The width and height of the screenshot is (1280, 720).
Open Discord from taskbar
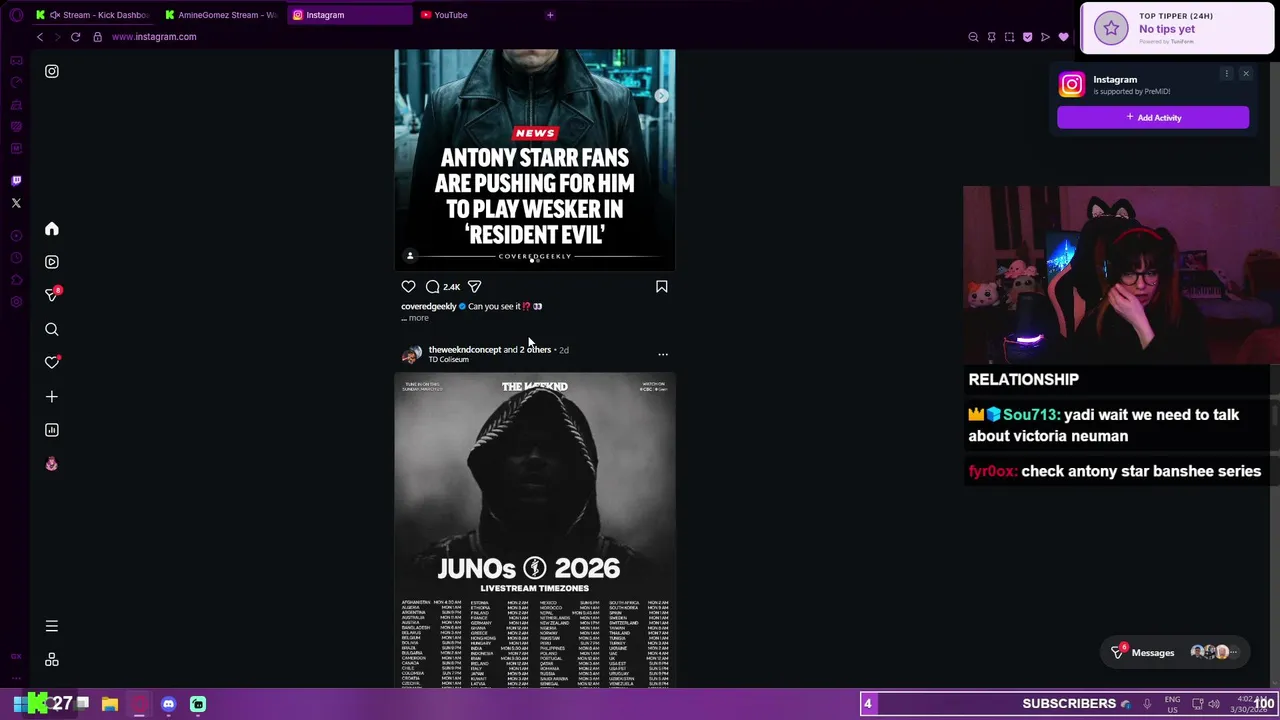(x=168, y=704)
